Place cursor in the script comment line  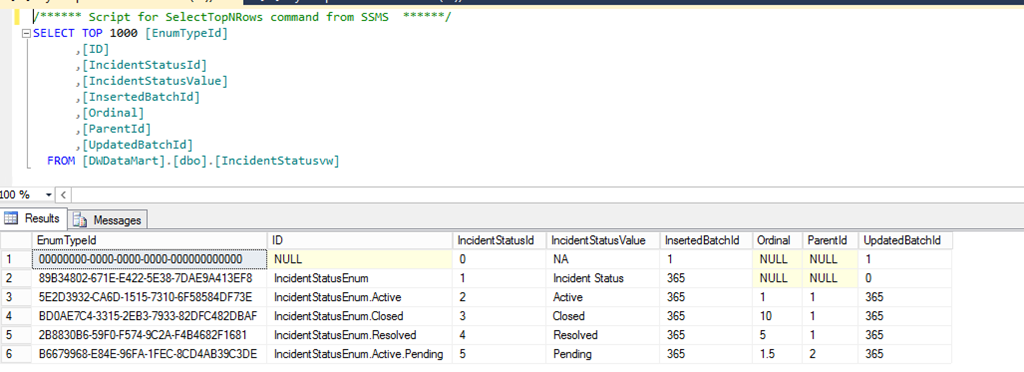coord(242,17)
